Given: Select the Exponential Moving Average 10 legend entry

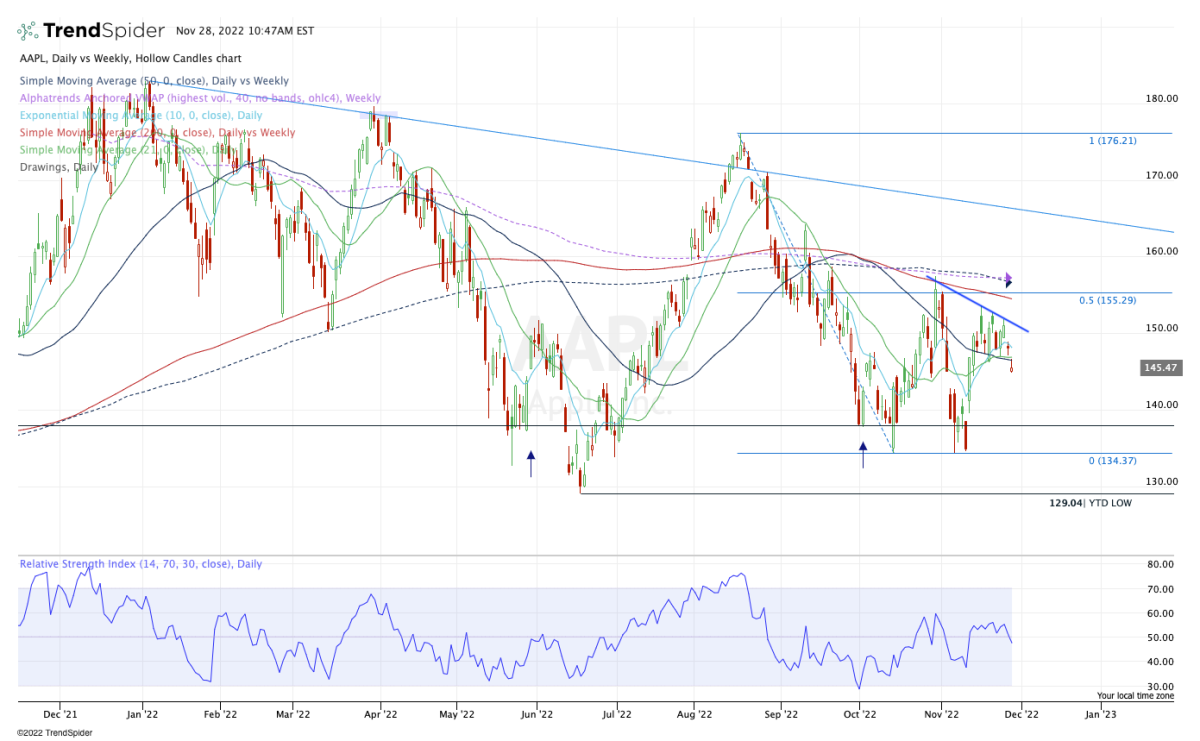Looking at the screenshot, I should point(141,116).
